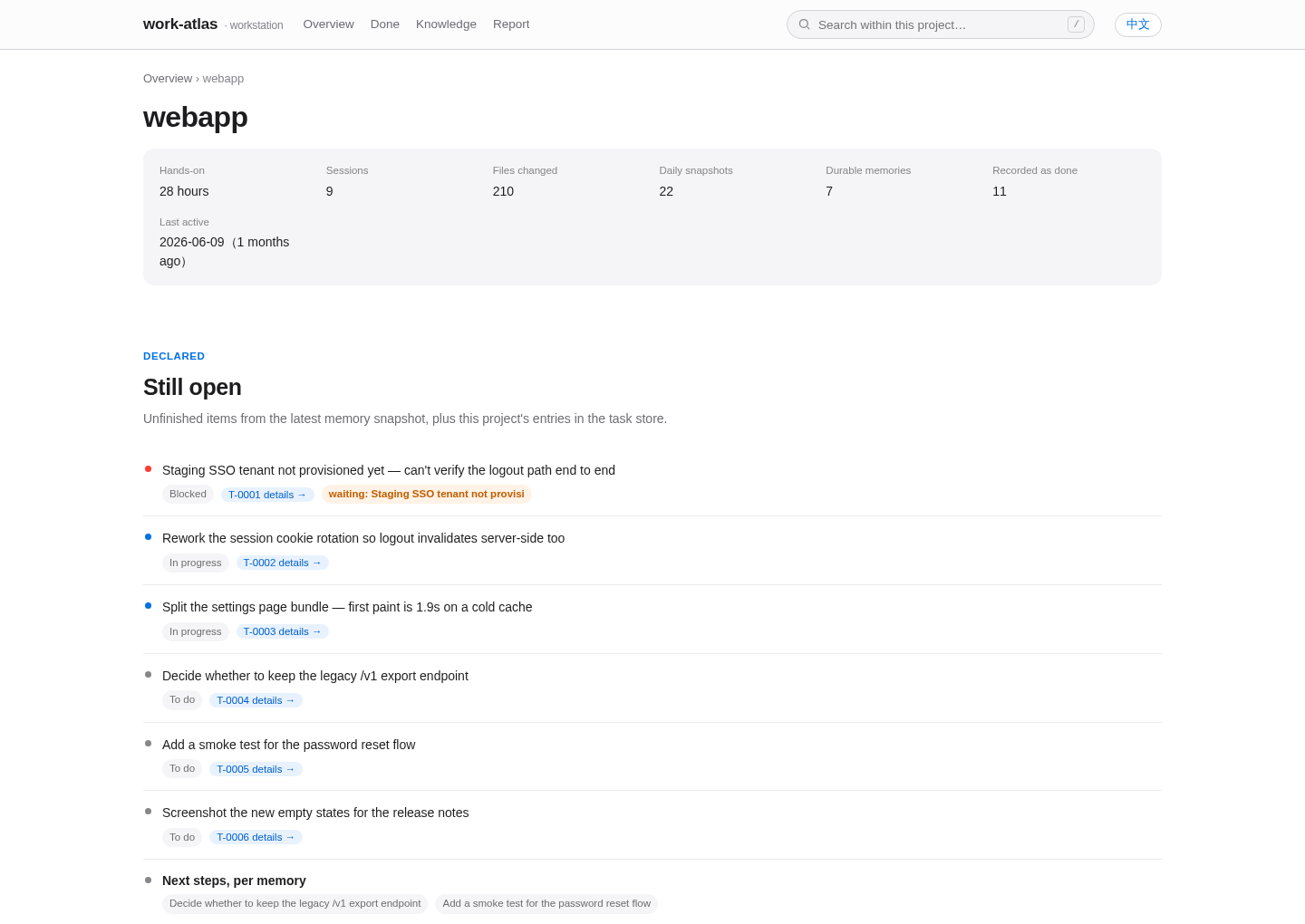Click In progress badge under session cookie task

point(196,563)
